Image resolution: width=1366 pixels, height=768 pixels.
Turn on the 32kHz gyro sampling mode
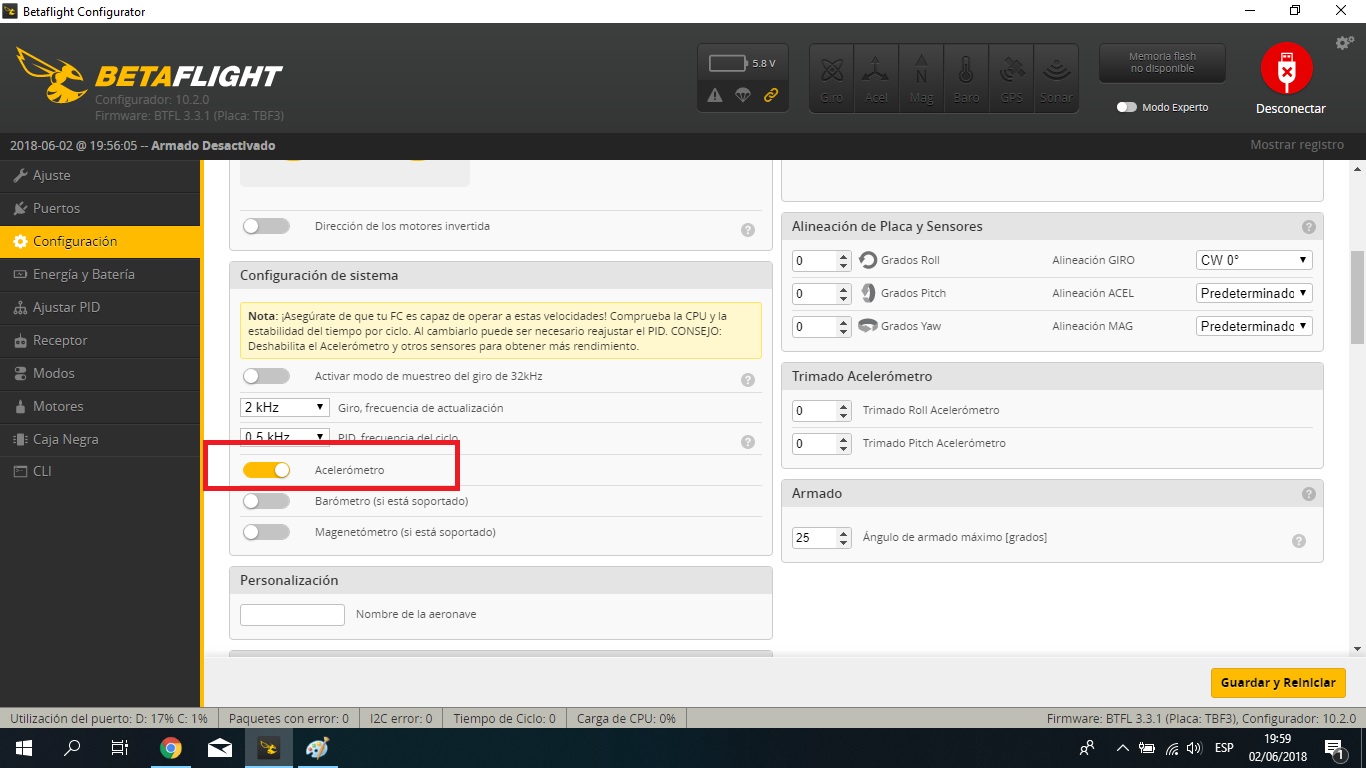point(266,377)
